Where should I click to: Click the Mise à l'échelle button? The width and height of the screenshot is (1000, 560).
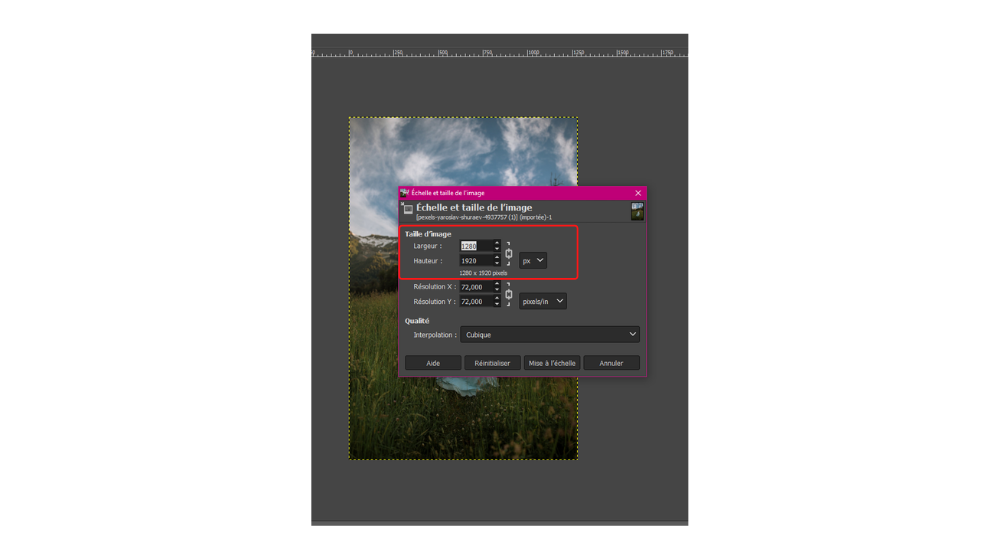552,363
